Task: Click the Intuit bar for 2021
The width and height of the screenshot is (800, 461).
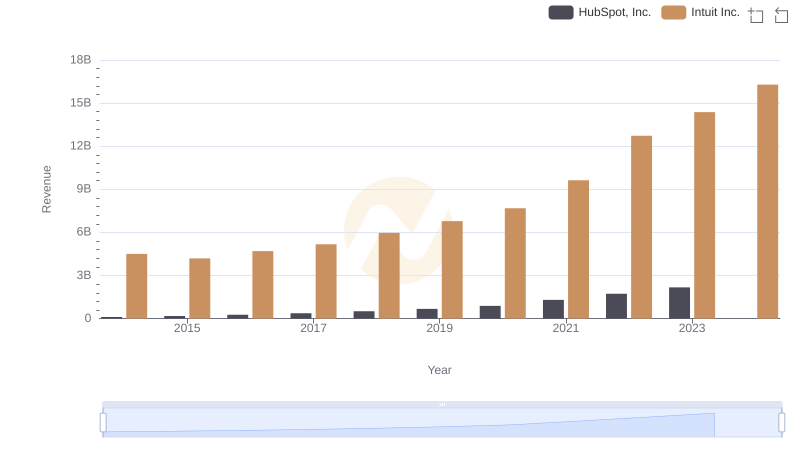Action: [x=578, y=249]
